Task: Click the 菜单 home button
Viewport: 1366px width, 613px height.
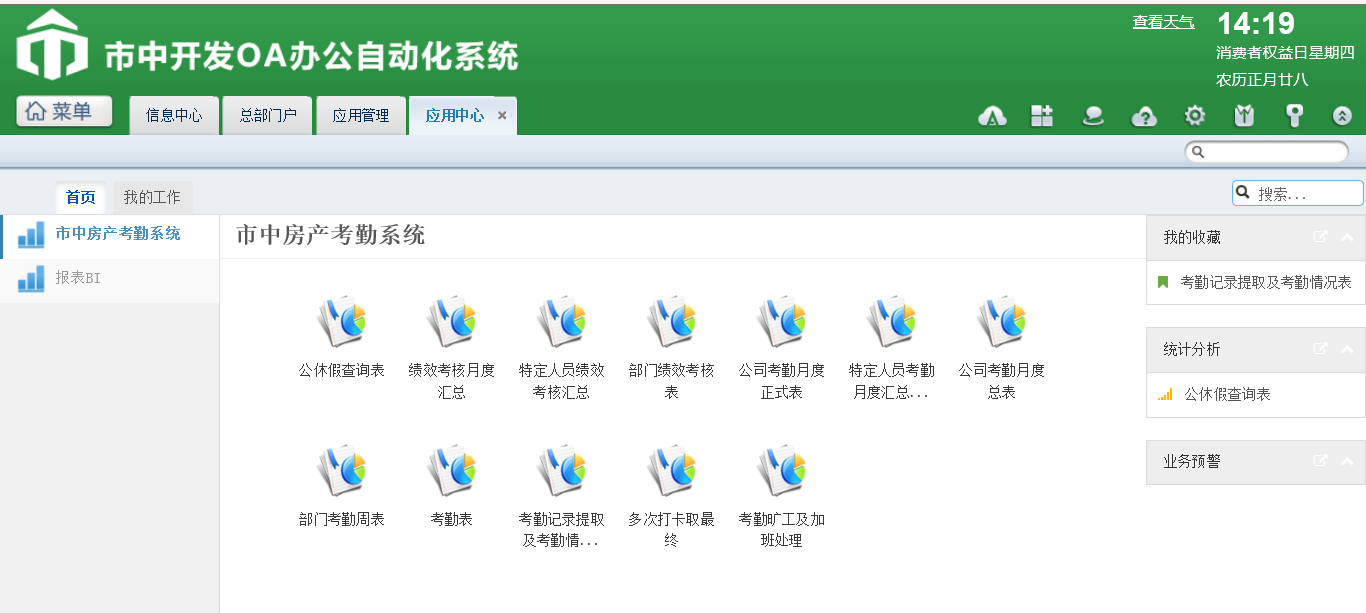Action: [64, 112]
